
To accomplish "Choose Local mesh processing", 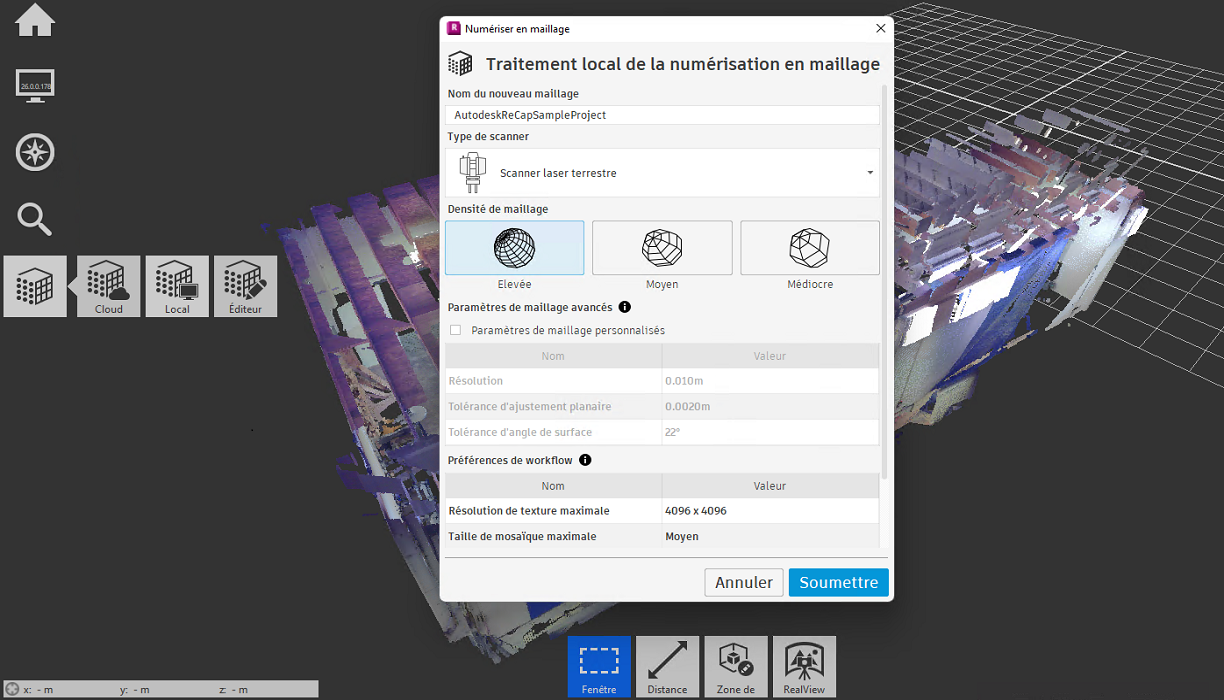I will [x=177, y=286].
